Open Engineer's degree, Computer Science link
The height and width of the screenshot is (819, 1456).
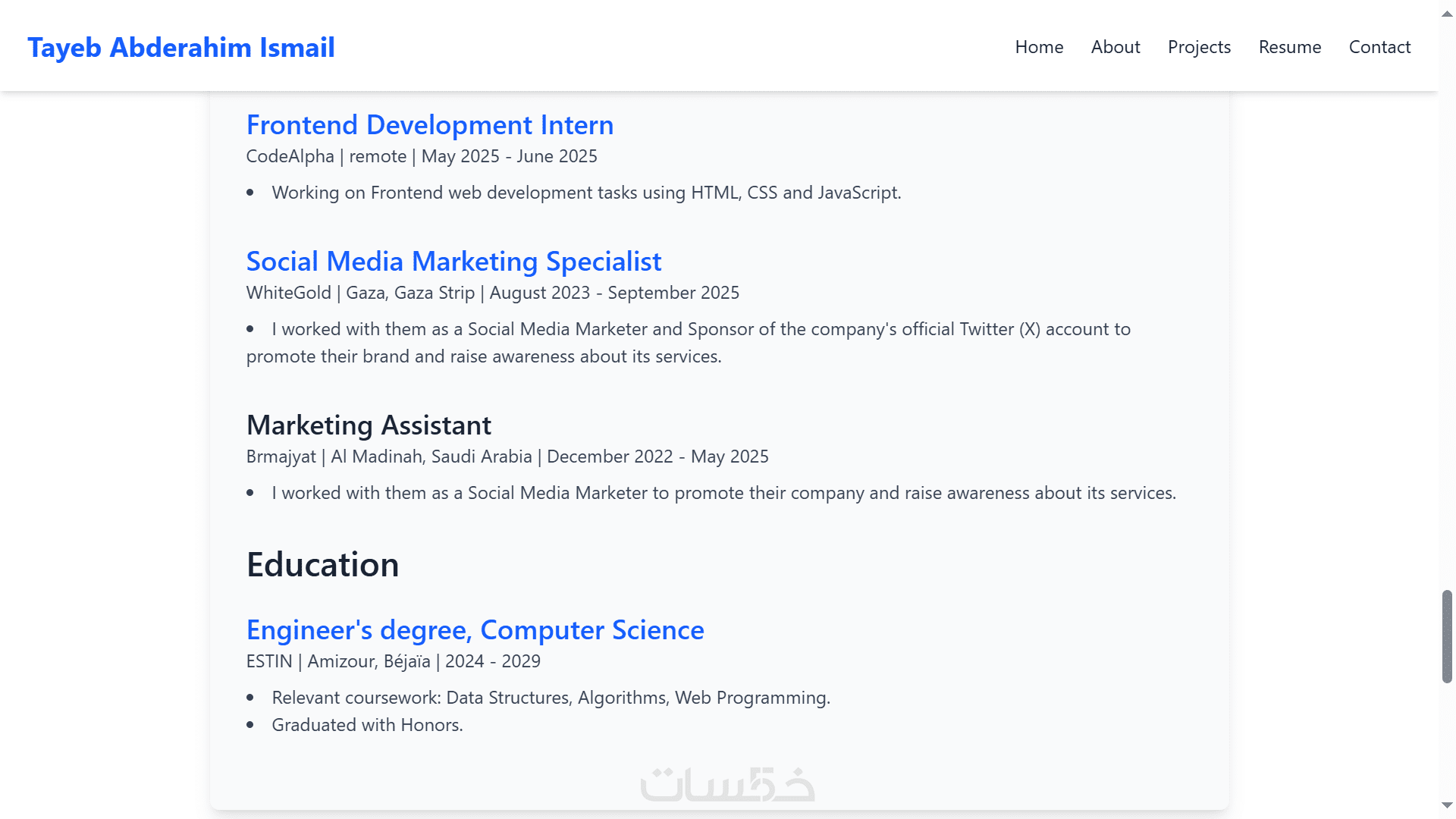coord(475,630)
